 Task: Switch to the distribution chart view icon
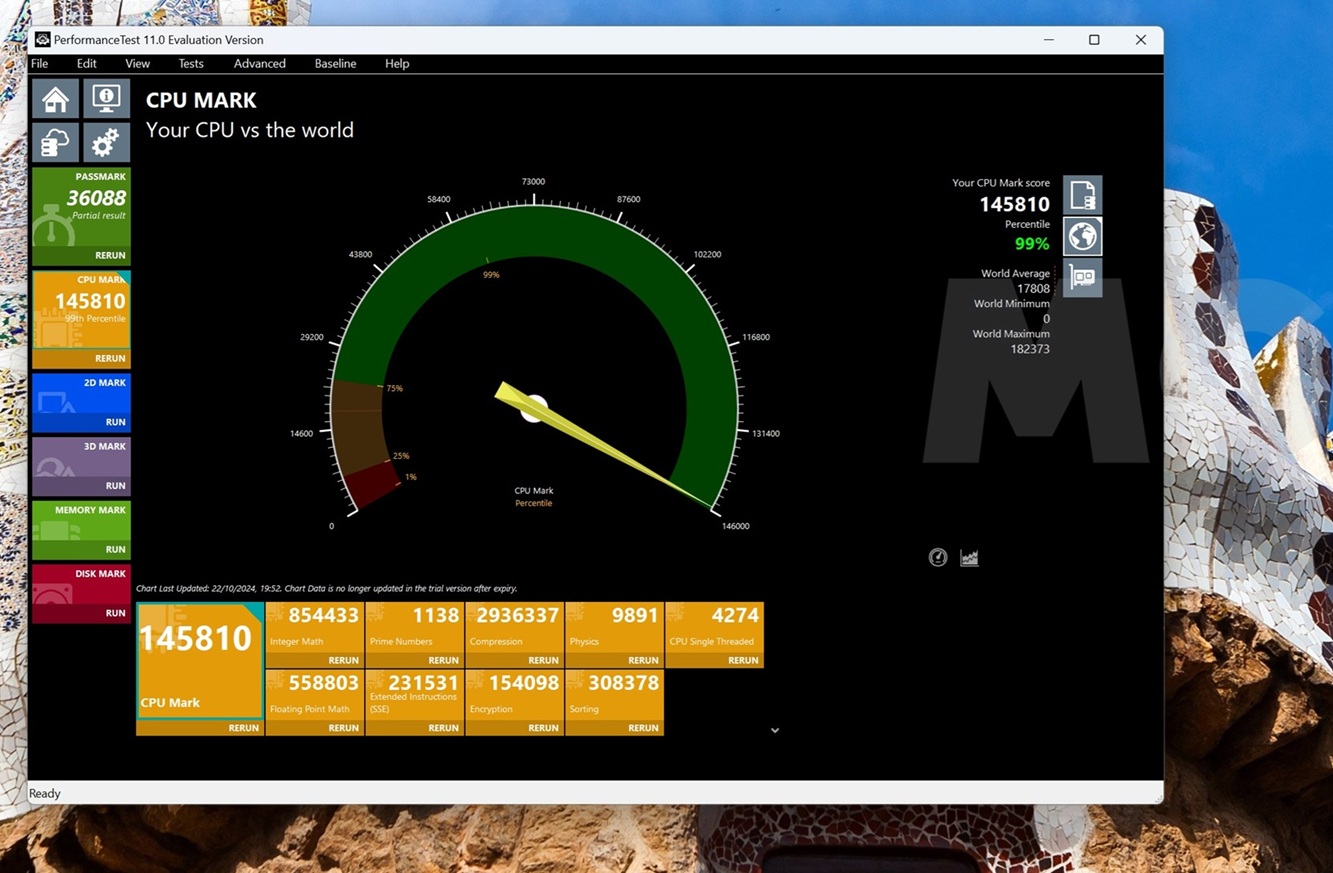click(x=969, y=558)
